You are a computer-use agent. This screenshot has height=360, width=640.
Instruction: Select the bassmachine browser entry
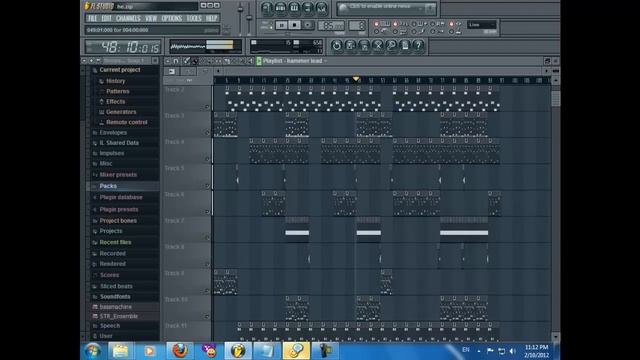coord(116,307)
